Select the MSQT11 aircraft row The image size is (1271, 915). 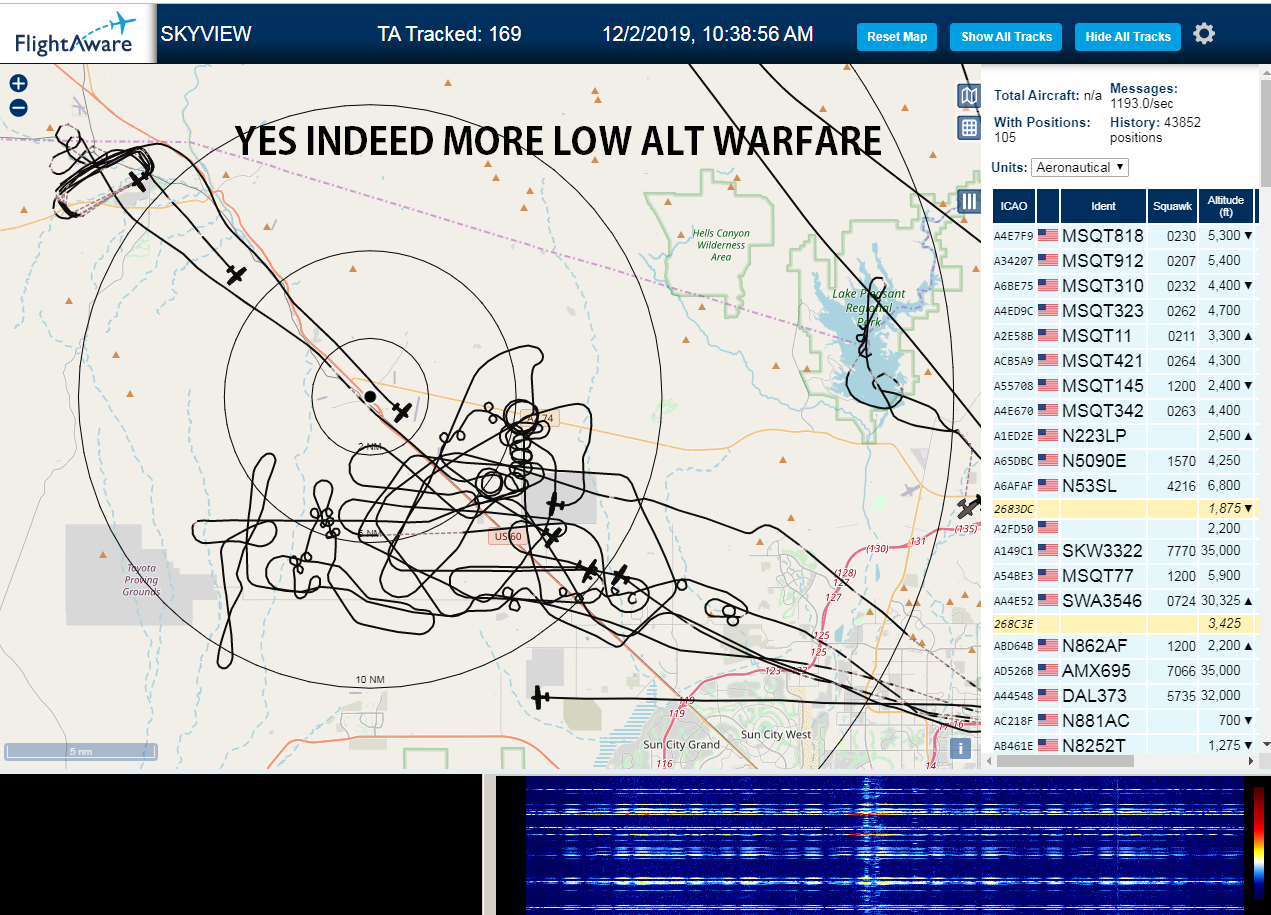tap(1124, 336)
